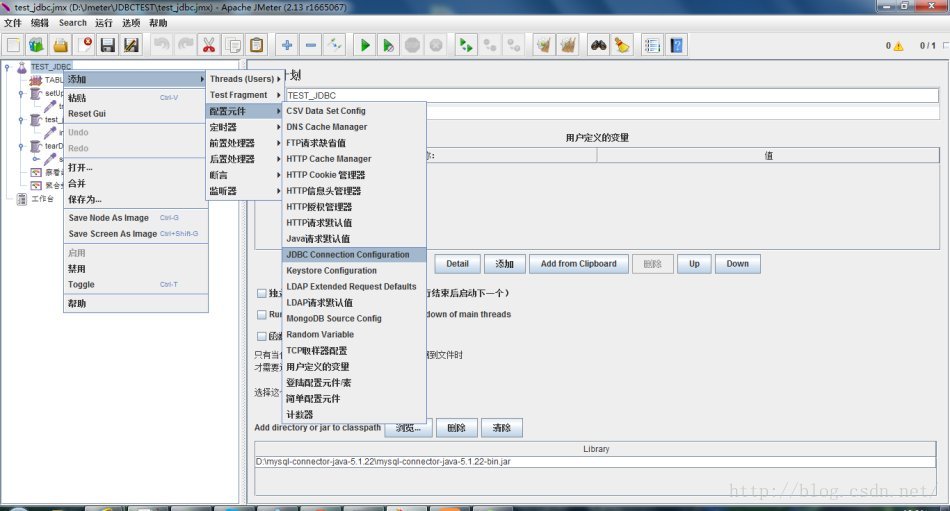
Task: Select 用户定义的变量 menu entry
Action: point(354,367)
